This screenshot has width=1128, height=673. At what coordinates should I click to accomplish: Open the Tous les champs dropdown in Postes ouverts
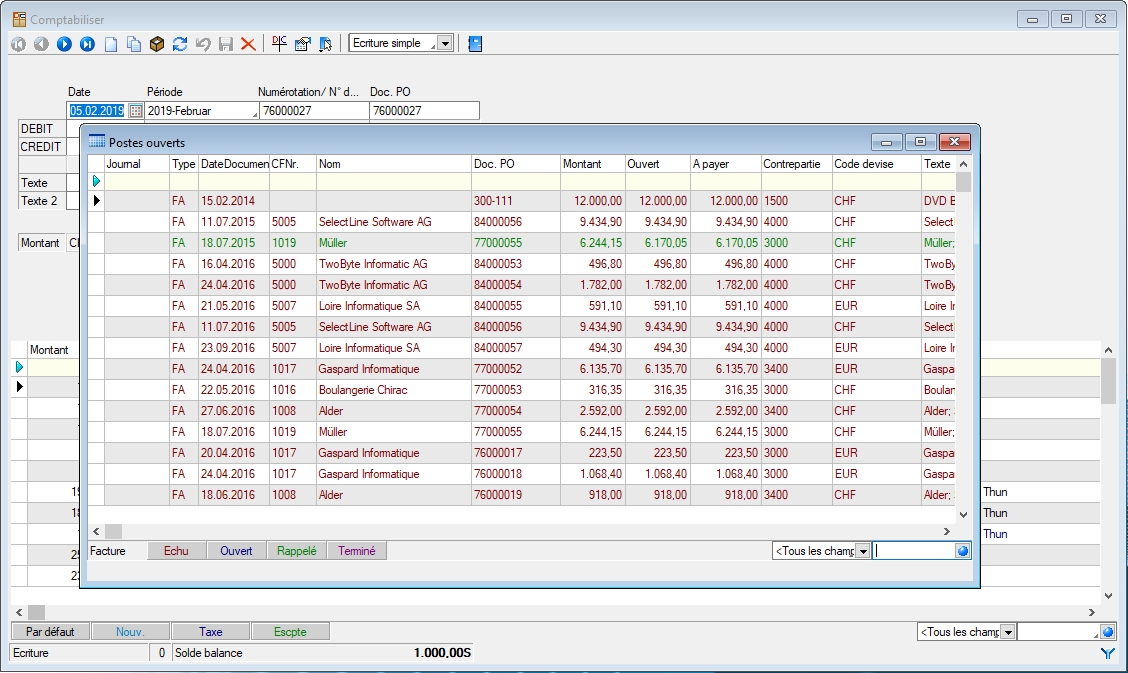pyautogui.click(x=862, y=550)
